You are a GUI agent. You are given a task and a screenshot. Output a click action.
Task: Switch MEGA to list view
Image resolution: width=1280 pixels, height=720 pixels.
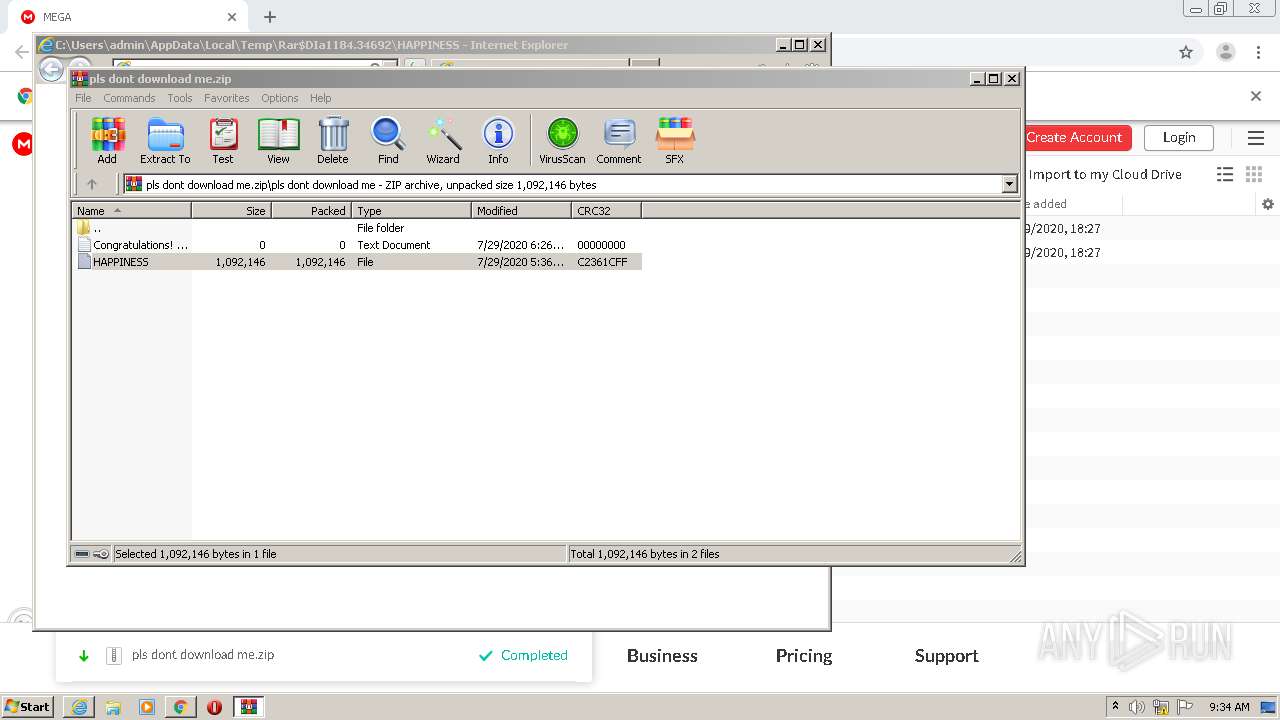pos(1225,174)
